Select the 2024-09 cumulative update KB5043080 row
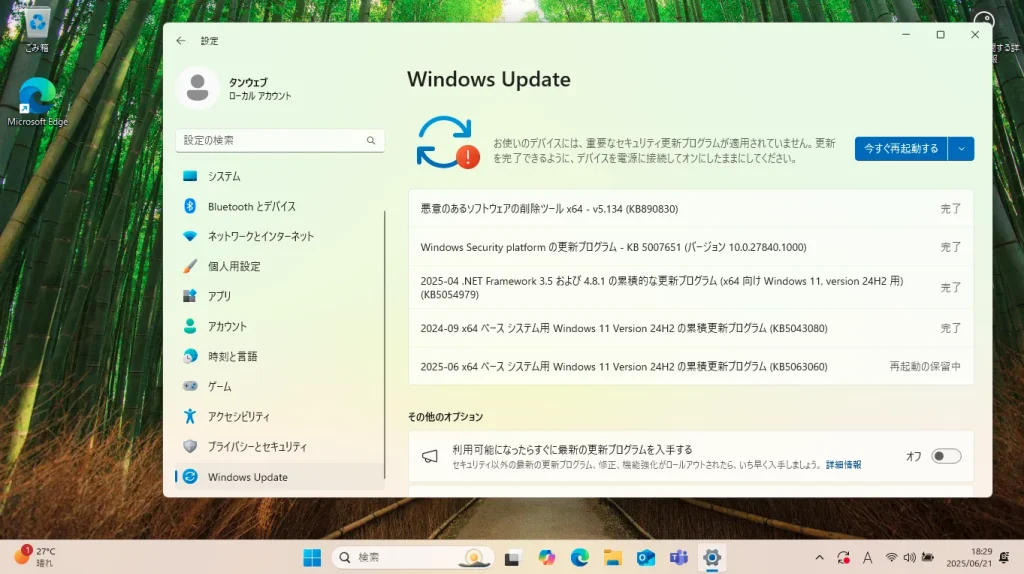 coord(691,328)
